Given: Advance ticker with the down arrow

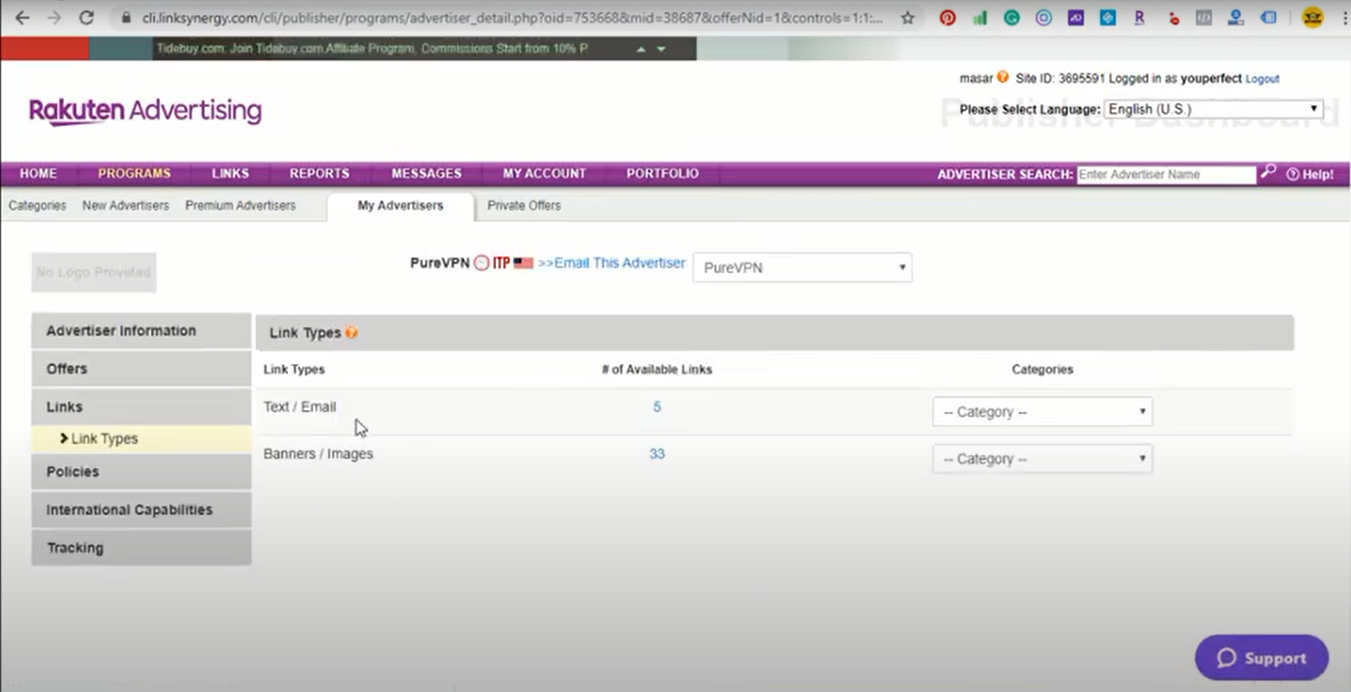Looking at the screenshot, I should coord(661,49).
